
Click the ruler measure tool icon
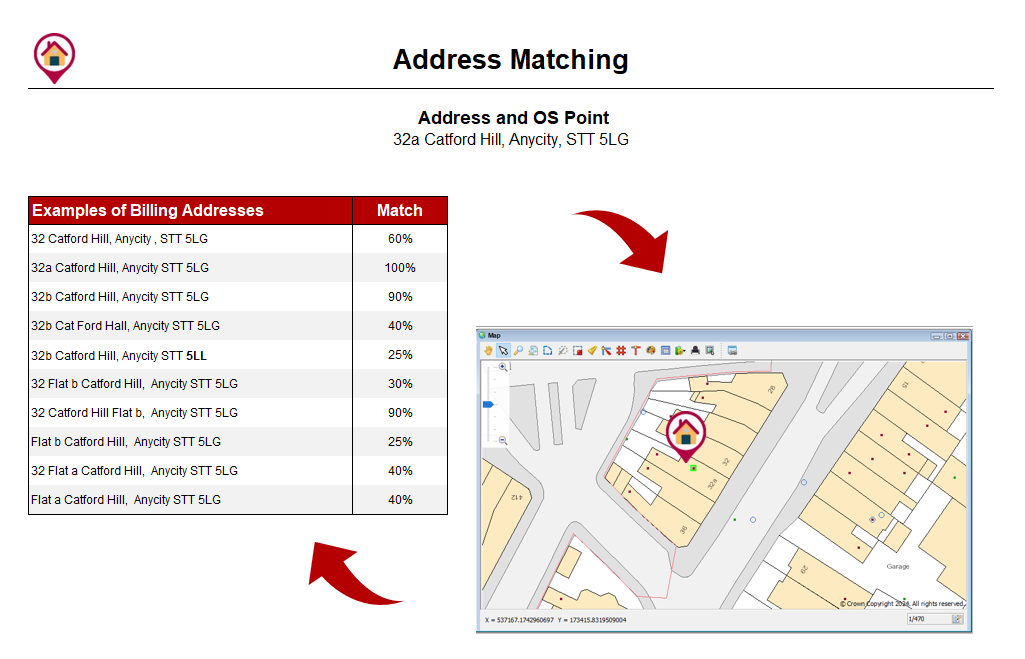point(591,351)
